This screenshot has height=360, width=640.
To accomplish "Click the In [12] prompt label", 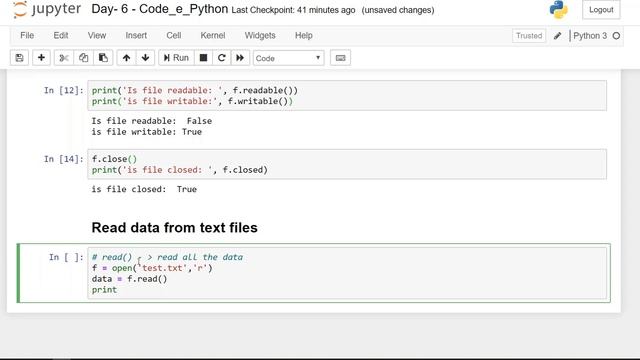I will pyautogui.click(x=64, y=90).
